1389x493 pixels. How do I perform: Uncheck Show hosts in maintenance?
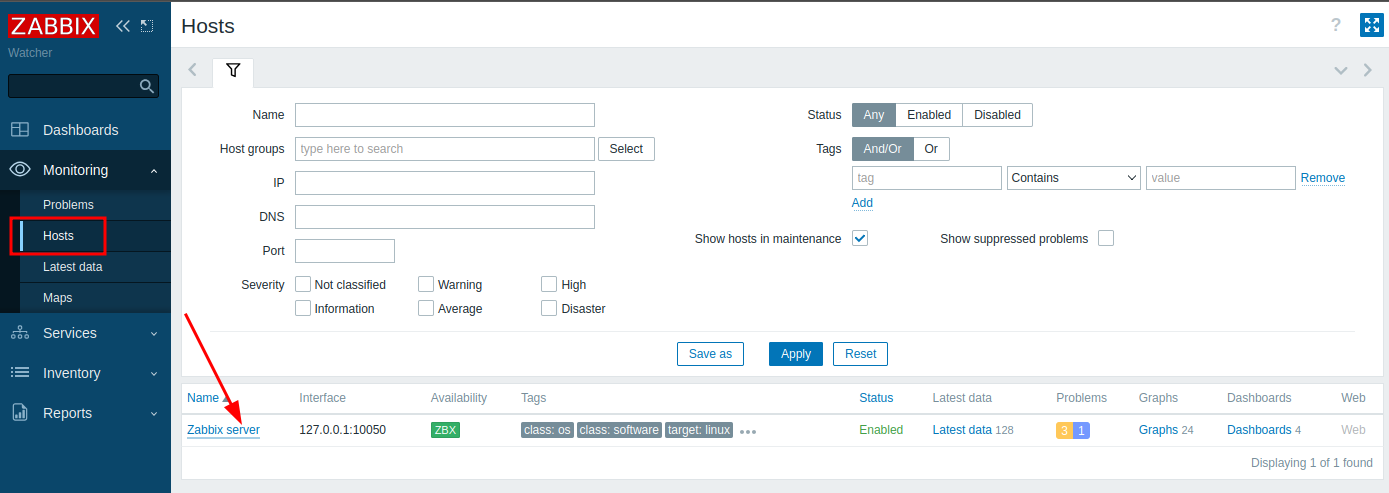click(x=860, y=238)
